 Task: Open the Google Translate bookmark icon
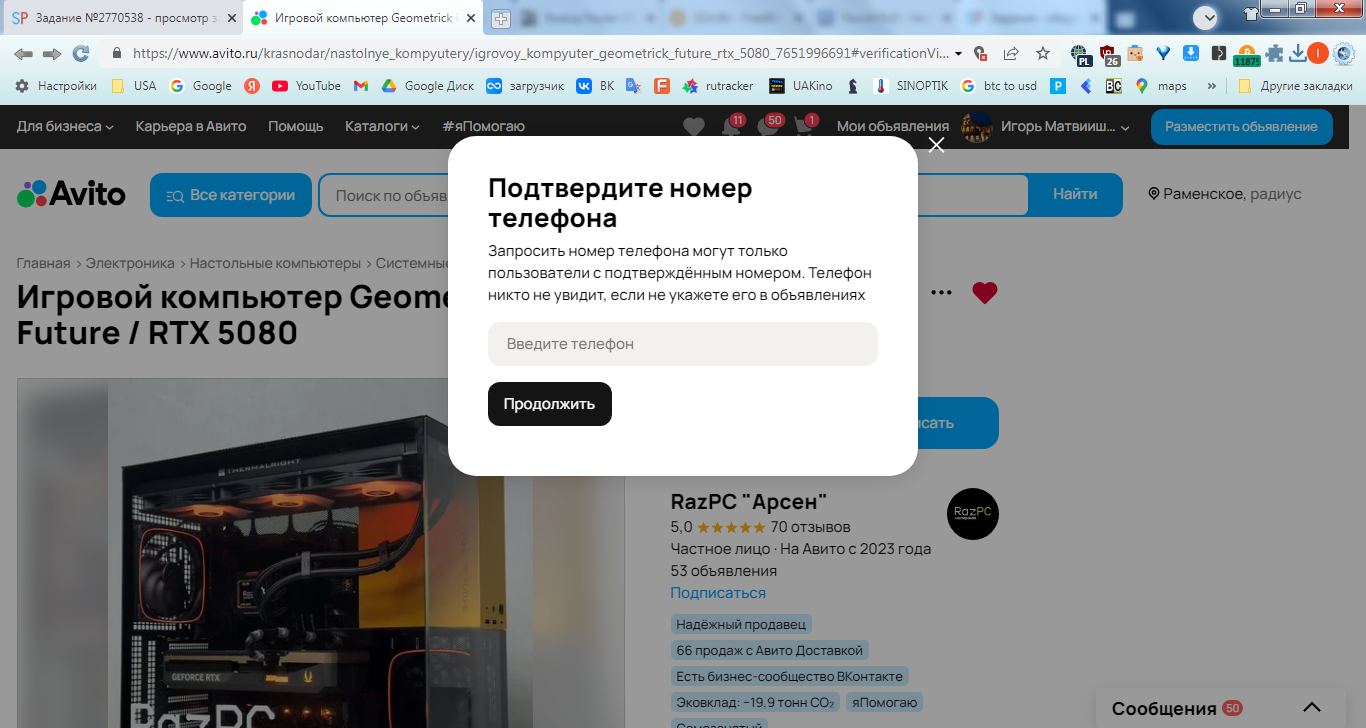pos(633,86)
